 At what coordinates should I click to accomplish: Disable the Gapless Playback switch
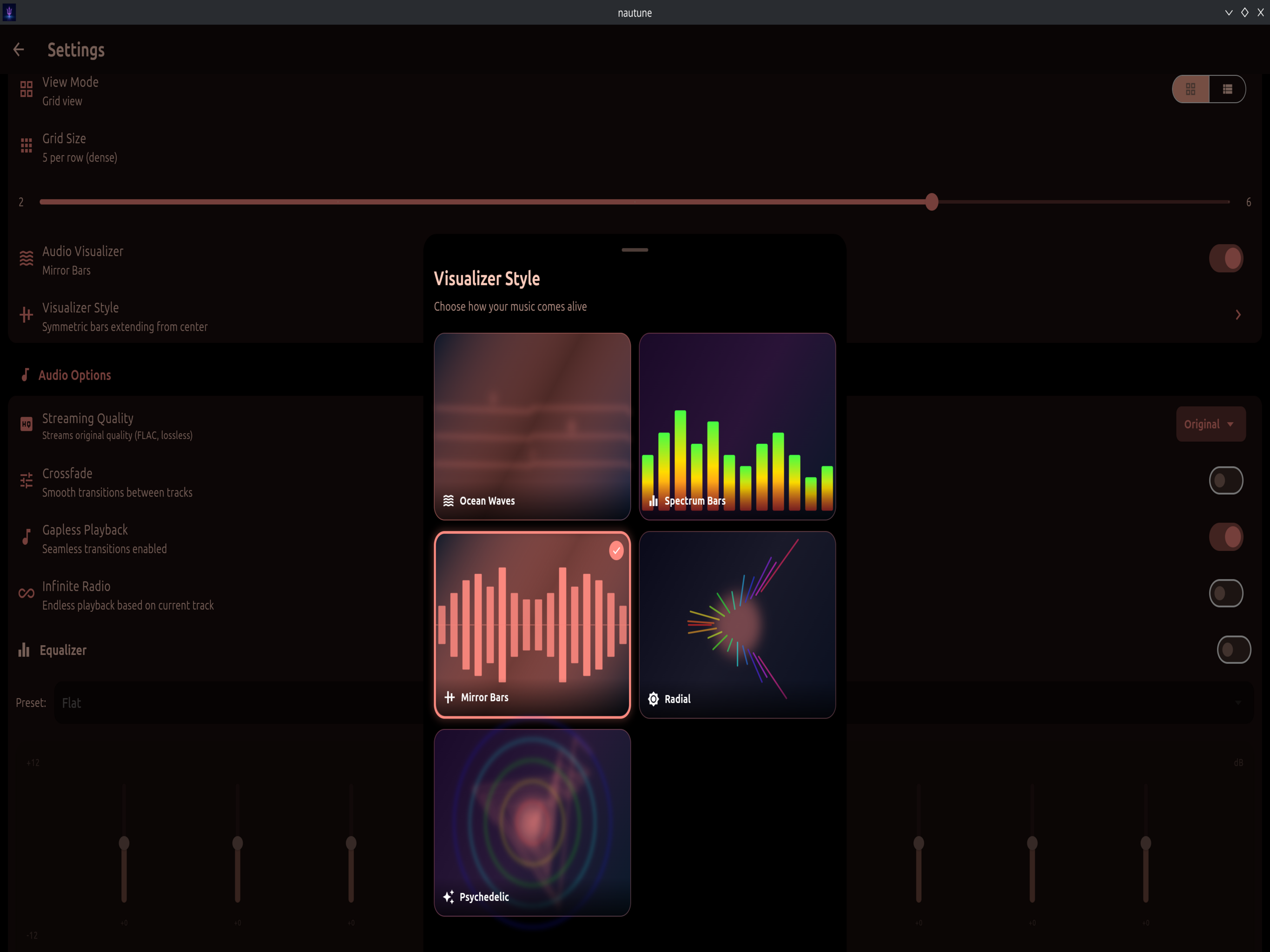(1226, 537)
